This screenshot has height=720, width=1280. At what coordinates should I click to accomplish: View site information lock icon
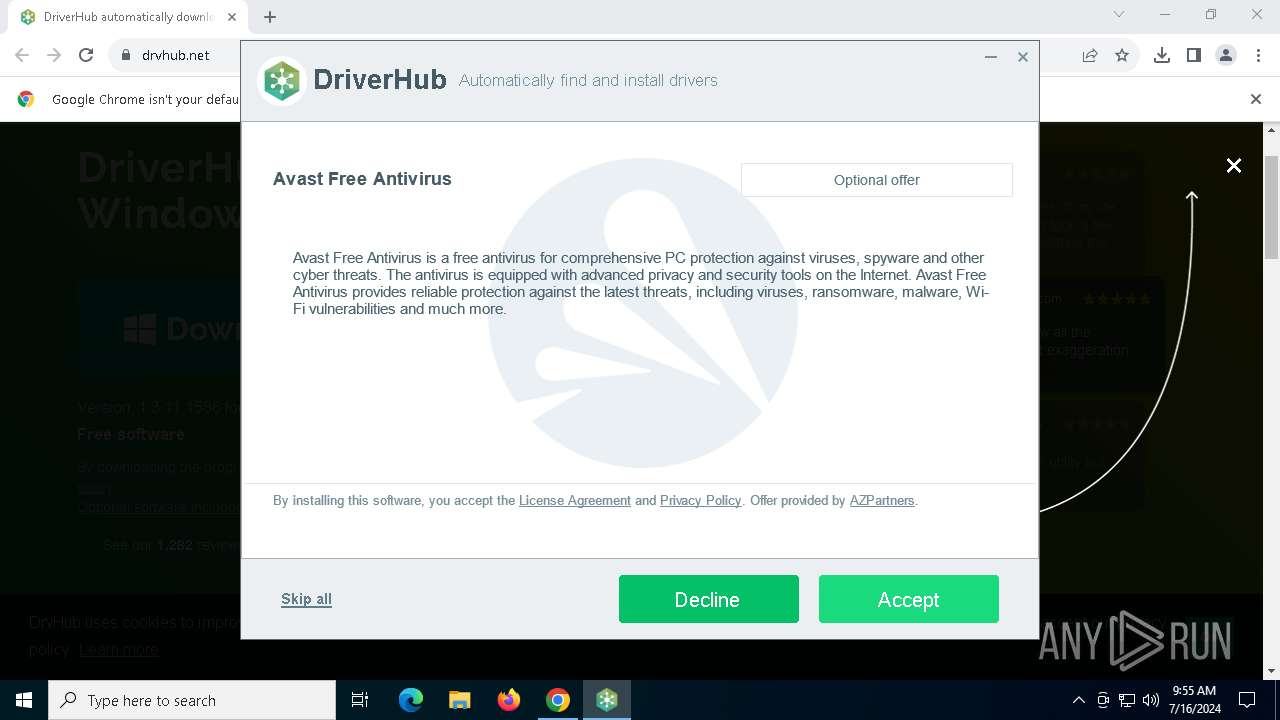(125, 55)
